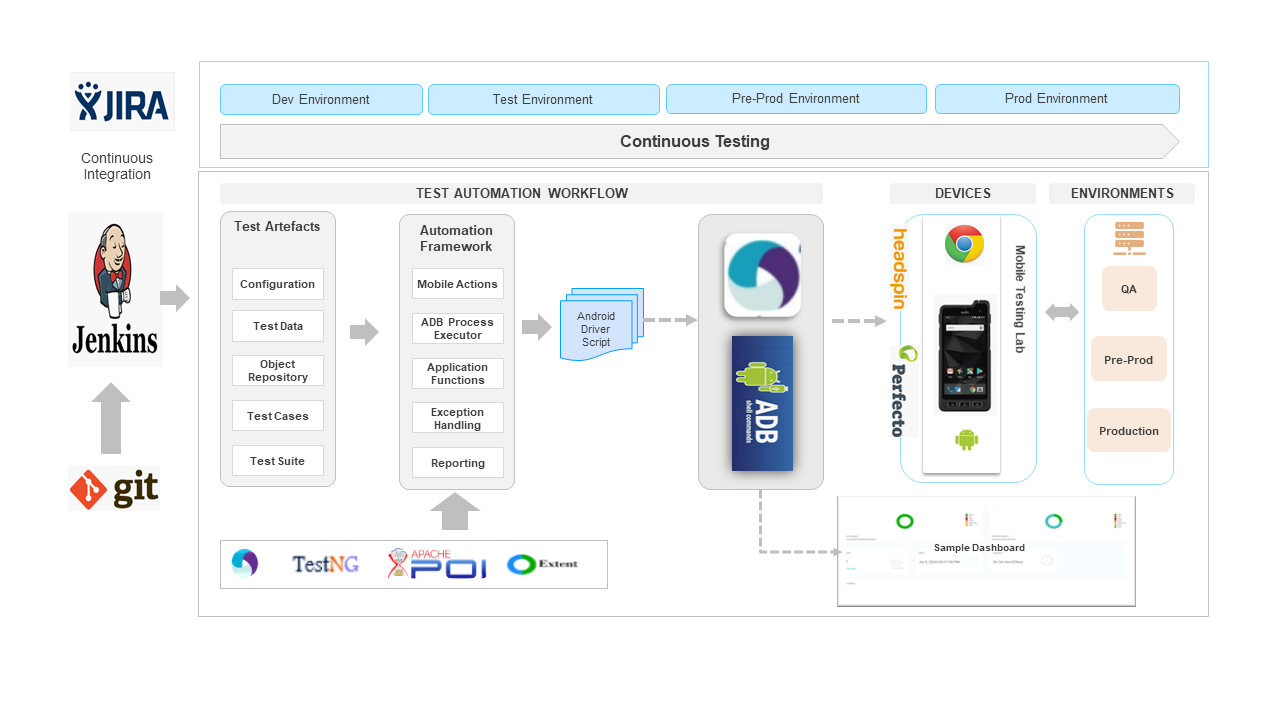Click the ADB Process Executor box
The height and width of the screenshot is (720, 1280).
(457, 329)
